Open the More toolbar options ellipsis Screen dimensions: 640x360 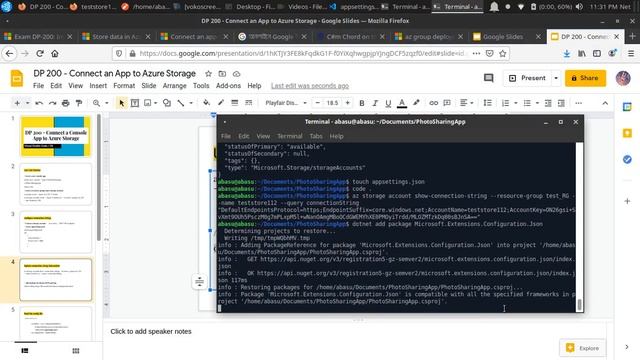[x=578, y=103]
